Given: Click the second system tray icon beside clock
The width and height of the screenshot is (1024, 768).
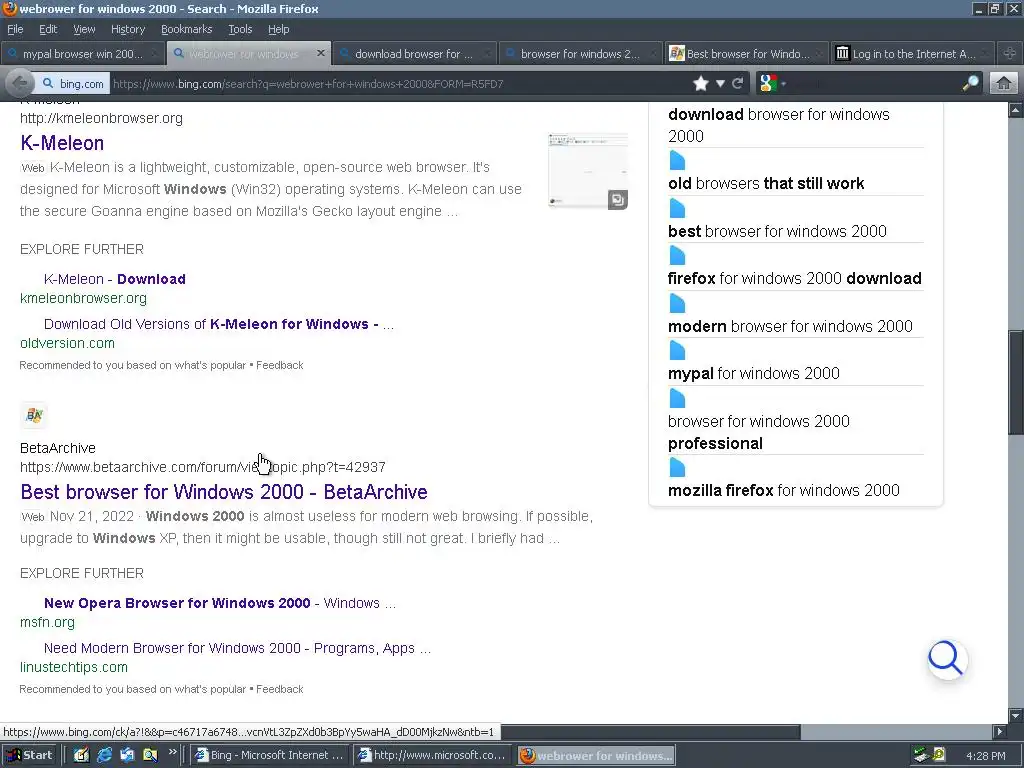Looking at the screenshot, I should click(939, 755).
